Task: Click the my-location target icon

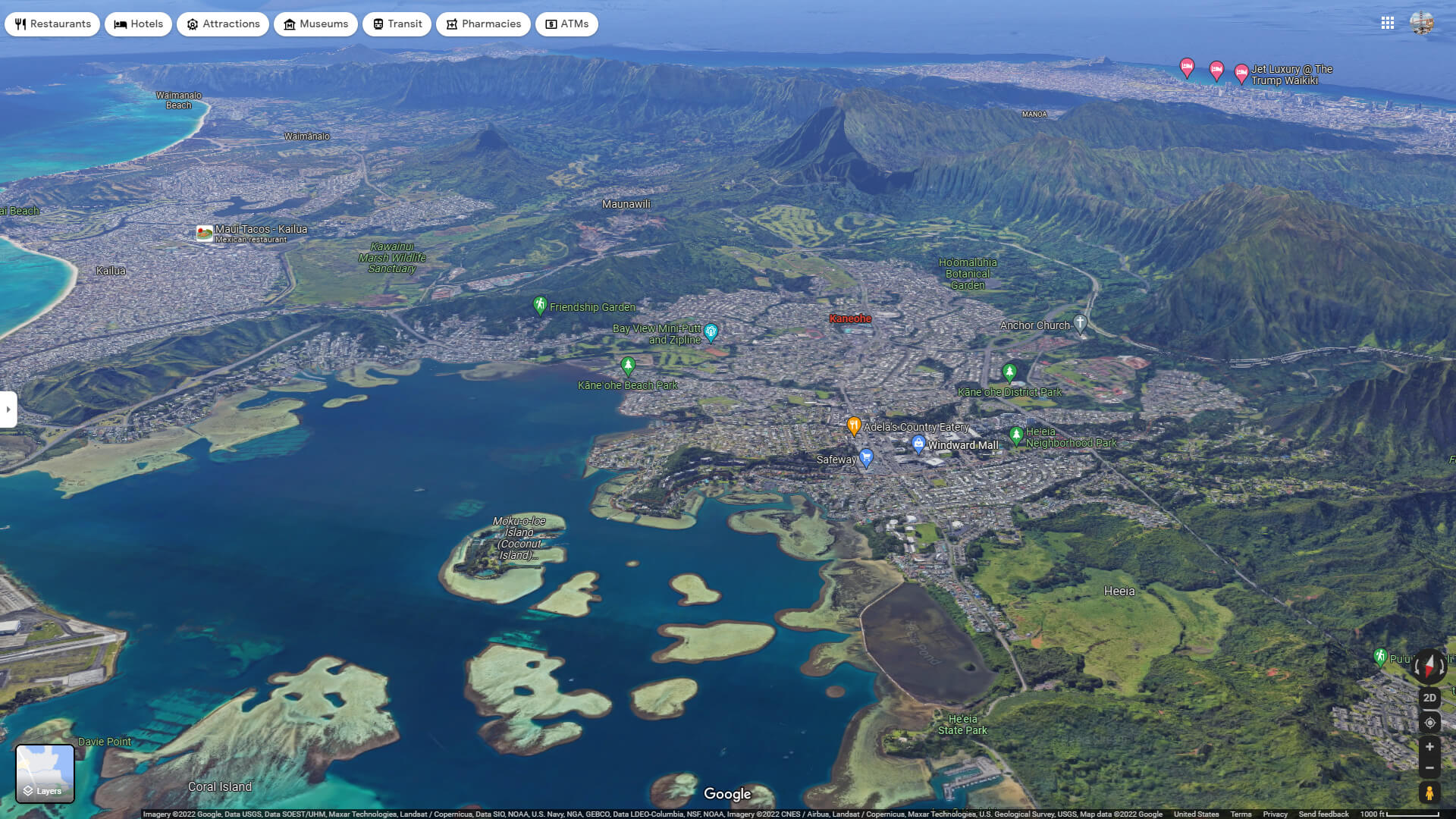Action: pos(1429,723)
